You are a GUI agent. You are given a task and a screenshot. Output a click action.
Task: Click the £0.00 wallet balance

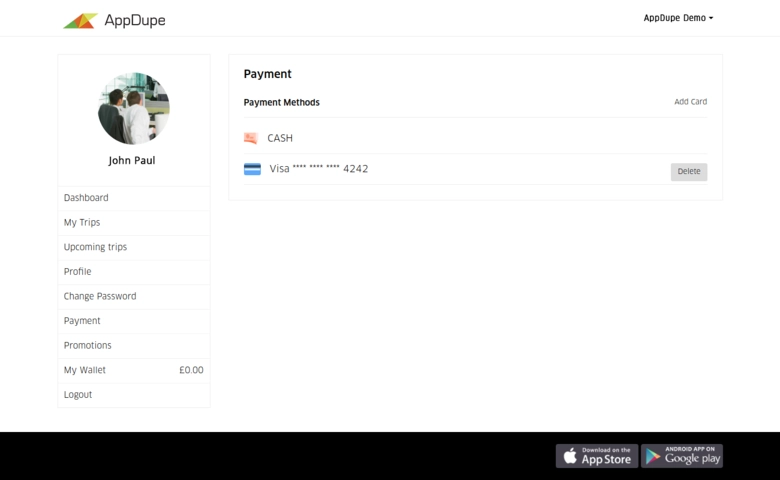tap(191, 370)
